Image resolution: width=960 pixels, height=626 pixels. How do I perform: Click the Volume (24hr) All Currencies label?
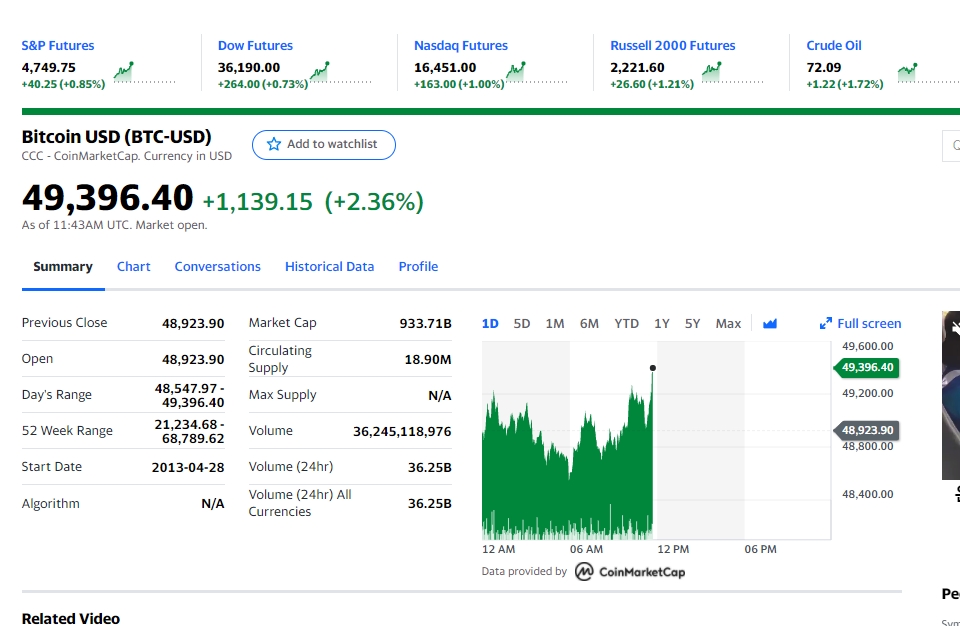(x=300, y=503)
